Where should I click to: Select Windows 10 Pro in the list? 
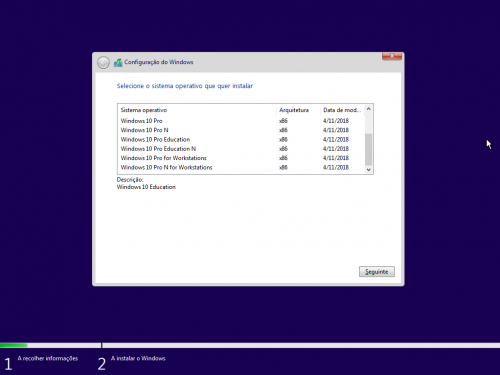242,121
